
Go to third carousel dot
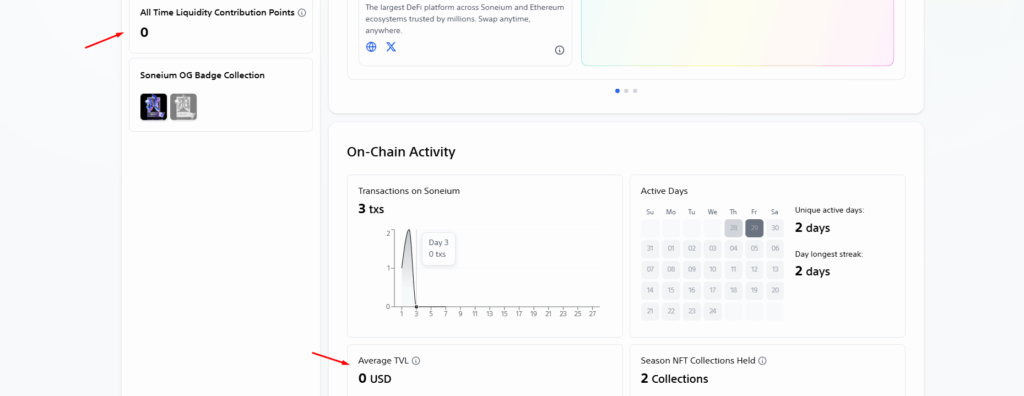tap(635, 91)
